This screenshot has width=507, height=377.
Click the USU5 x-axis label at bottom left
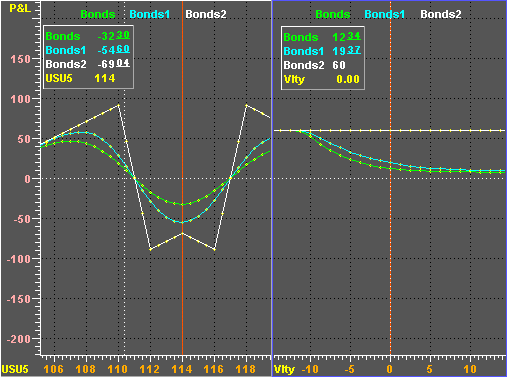[x=15, y=369]
